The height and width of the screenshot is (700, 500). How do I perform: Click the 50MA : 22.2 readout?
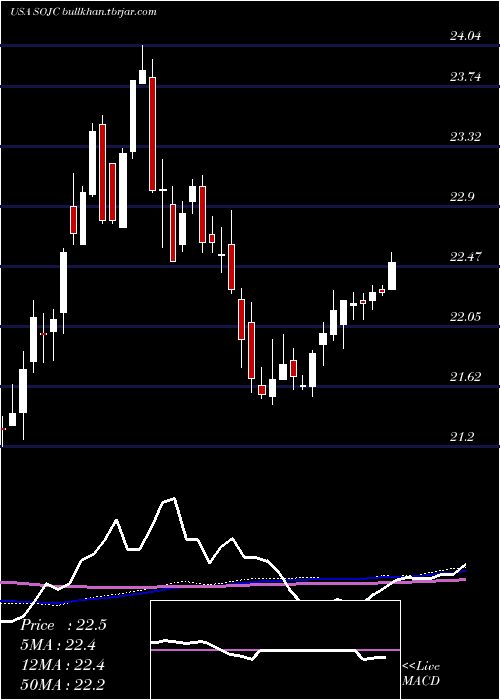[x=63, y=685]
